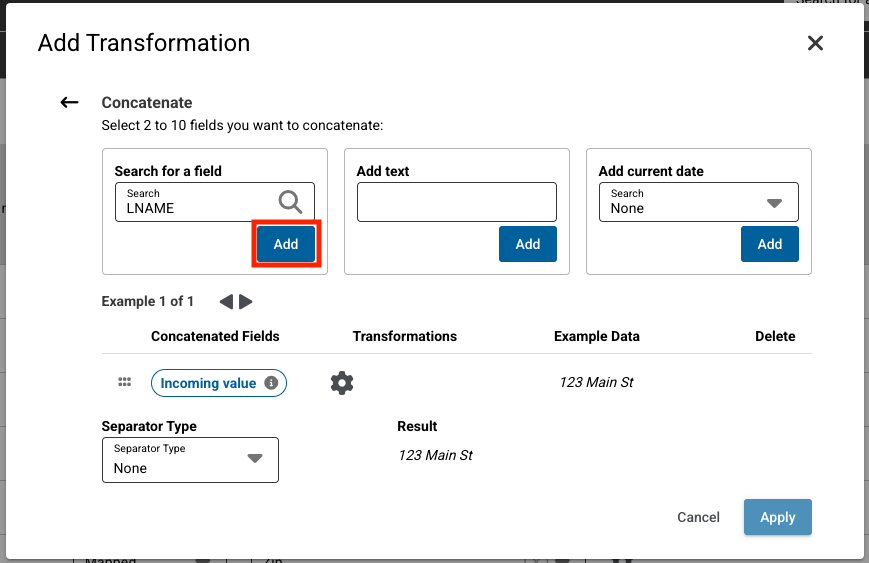Viewport: 869px width, 563px height.
Task: Apply the concatenate transformation
Action: [x=778, y=517]
